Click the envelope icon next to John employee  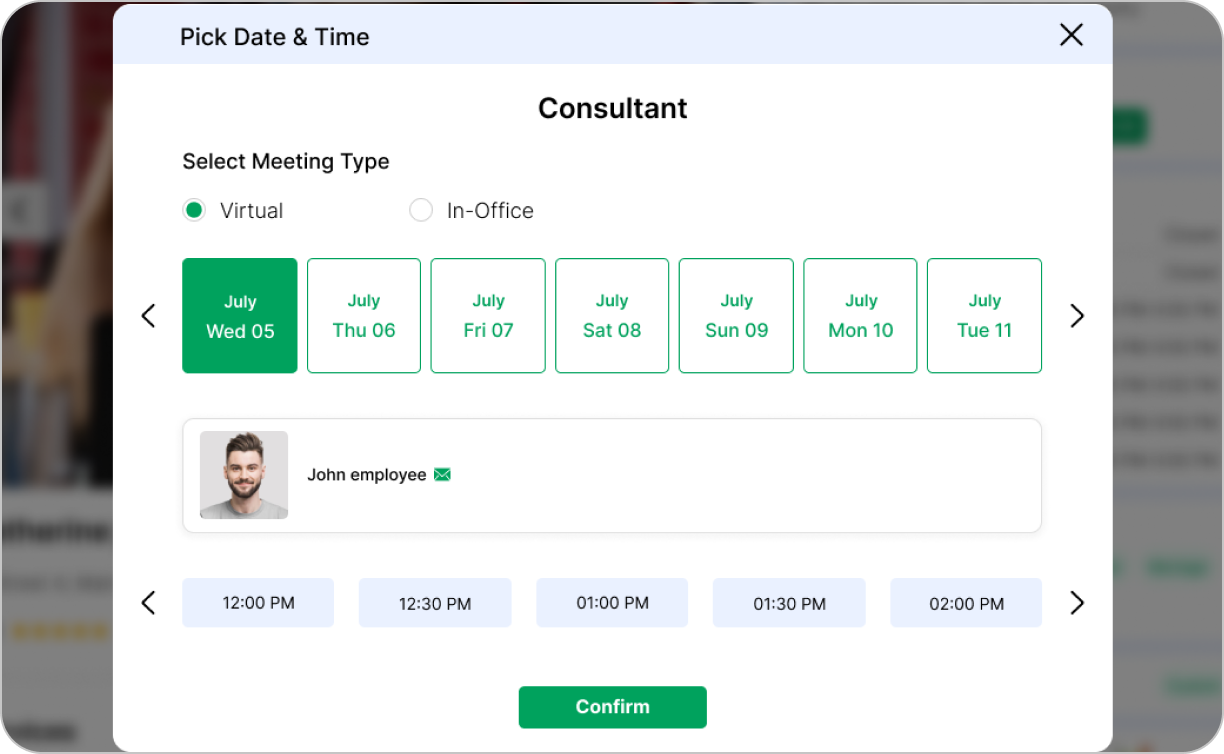[442, 475]
